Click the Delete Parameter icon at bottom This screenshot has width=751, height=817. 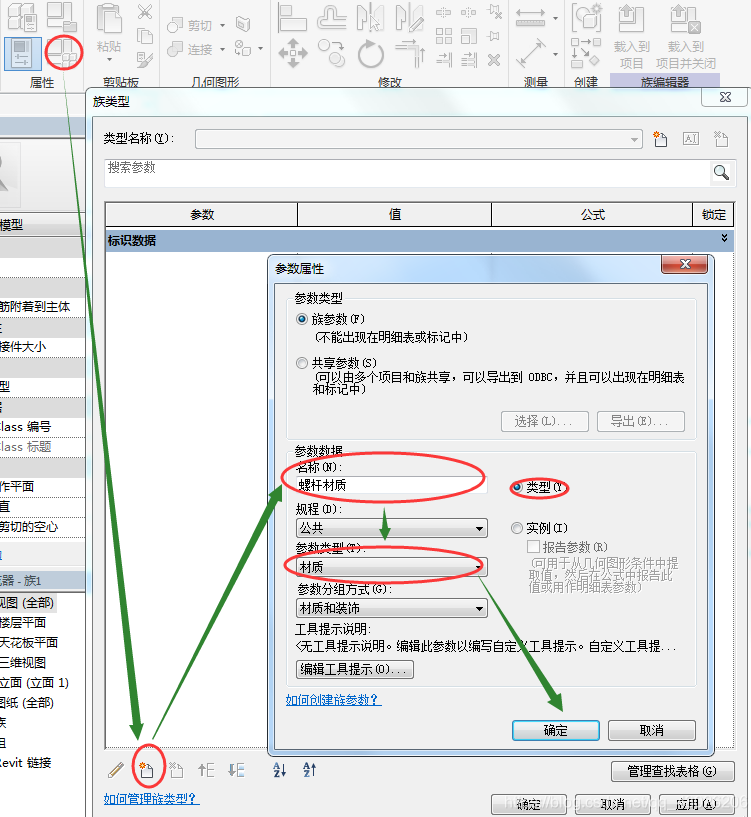[x=176, y=770]
